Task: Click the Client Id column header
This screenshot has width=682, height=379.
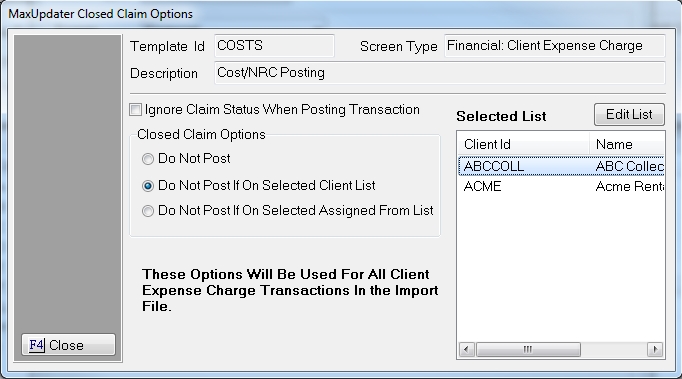Action: tap(524, 144)
